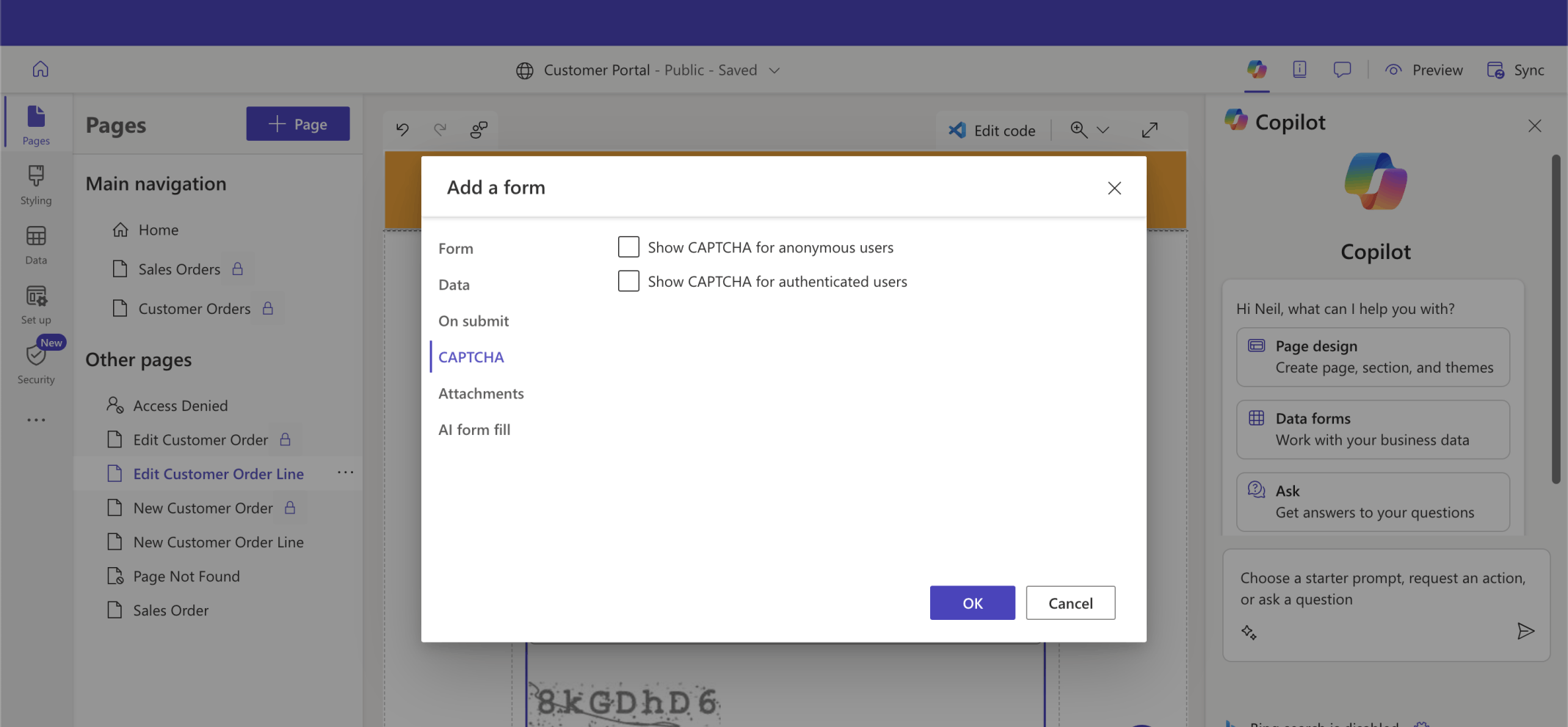Click the globe site icon in header
This screenshot has height=727, width=1568.
tap(524, 70)
